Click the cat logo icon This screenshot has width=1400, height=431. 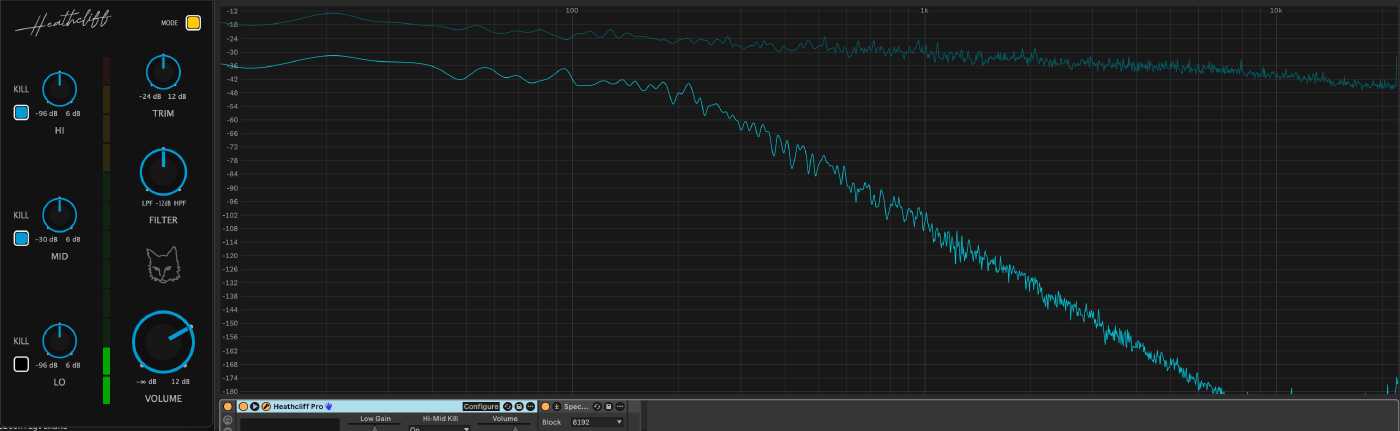pos(162,266)
